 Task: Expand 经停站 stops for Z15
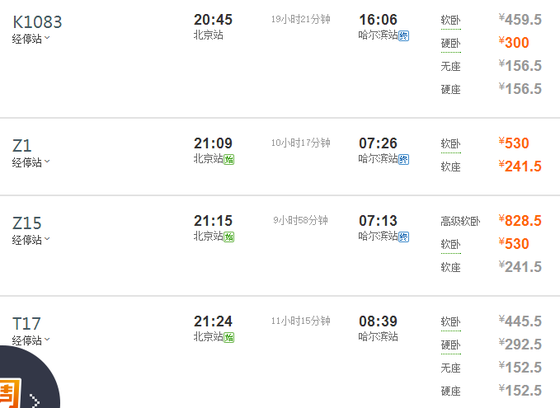tap(31, 240)
